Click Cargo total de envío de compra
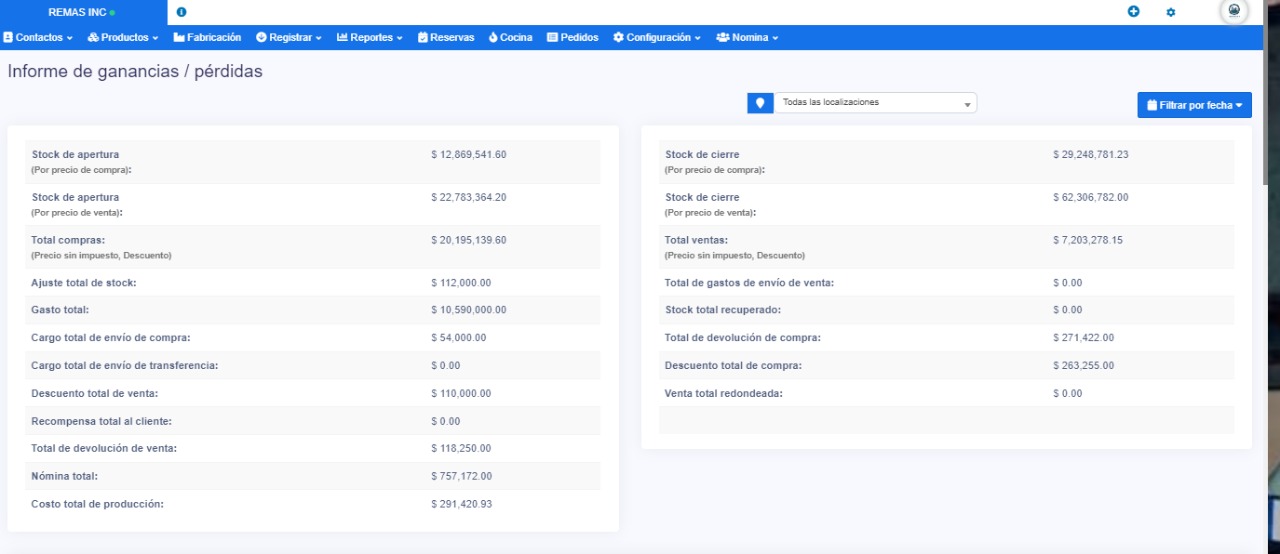Screen dimensions: 1280x554 point(111,338)
